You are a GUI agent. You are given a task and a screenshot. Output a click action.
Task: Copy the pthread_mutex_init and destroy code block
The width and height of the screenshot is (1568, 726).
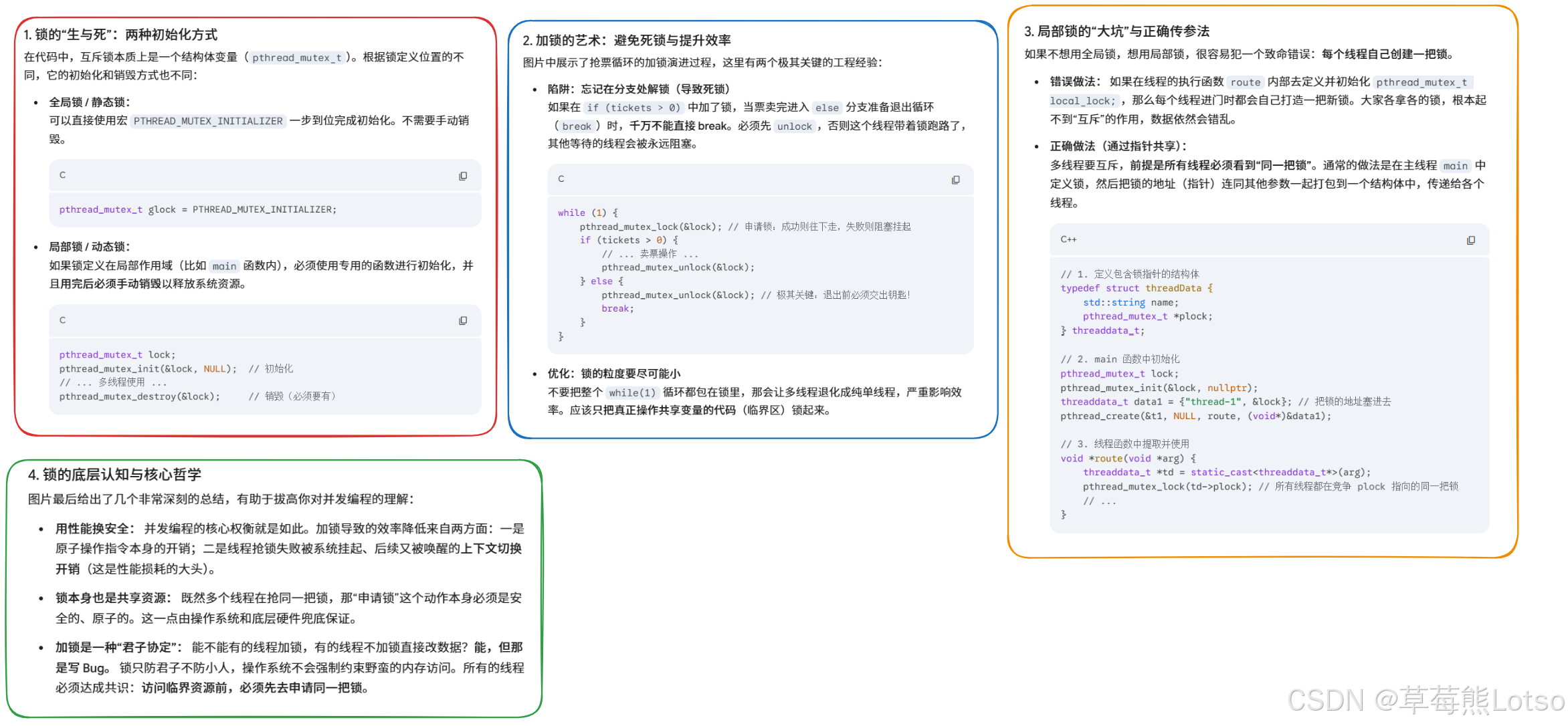(x=463, y=321)
